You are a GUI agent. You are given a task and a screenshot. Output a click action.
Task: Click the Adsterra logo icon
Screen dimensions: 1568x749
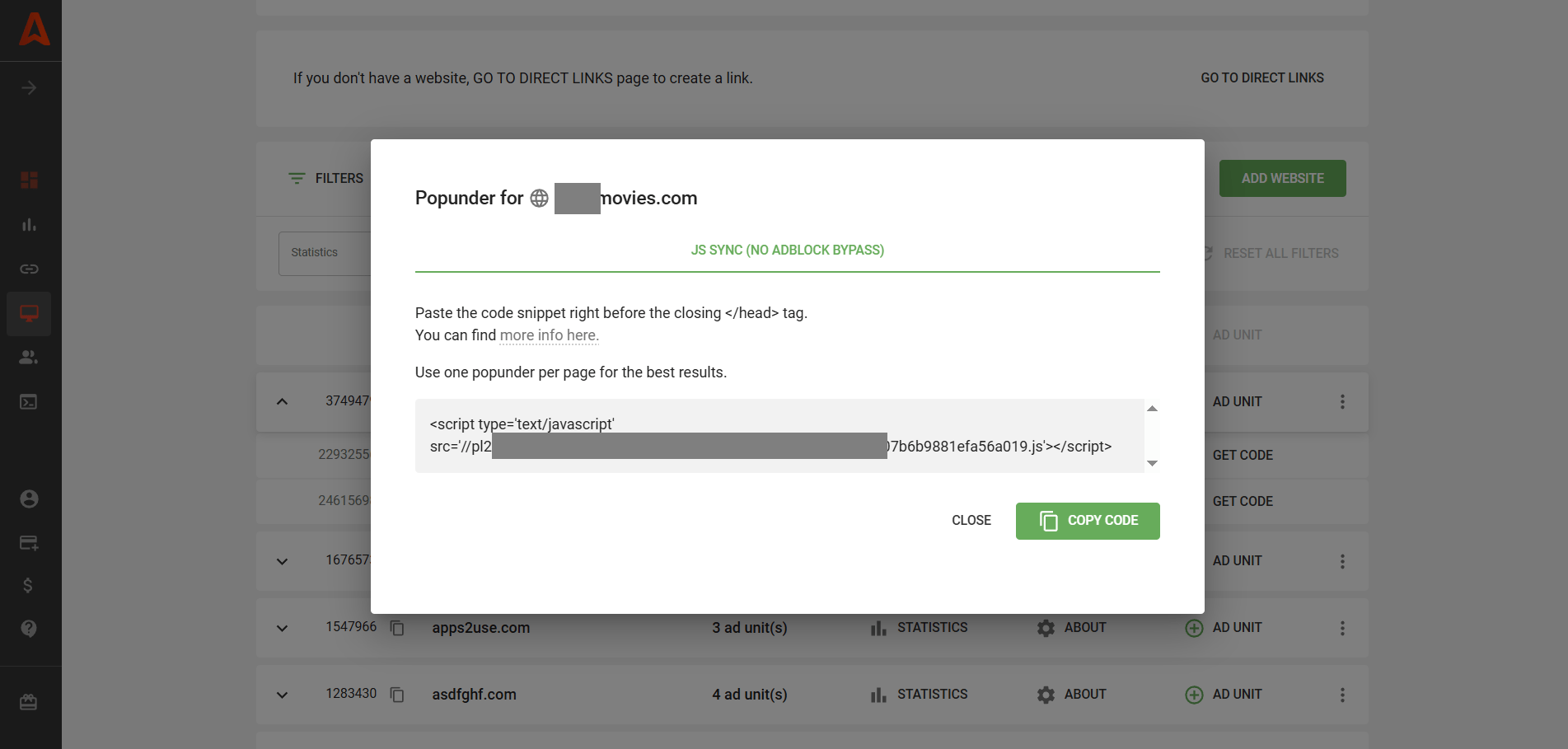[x=34, y=30]
